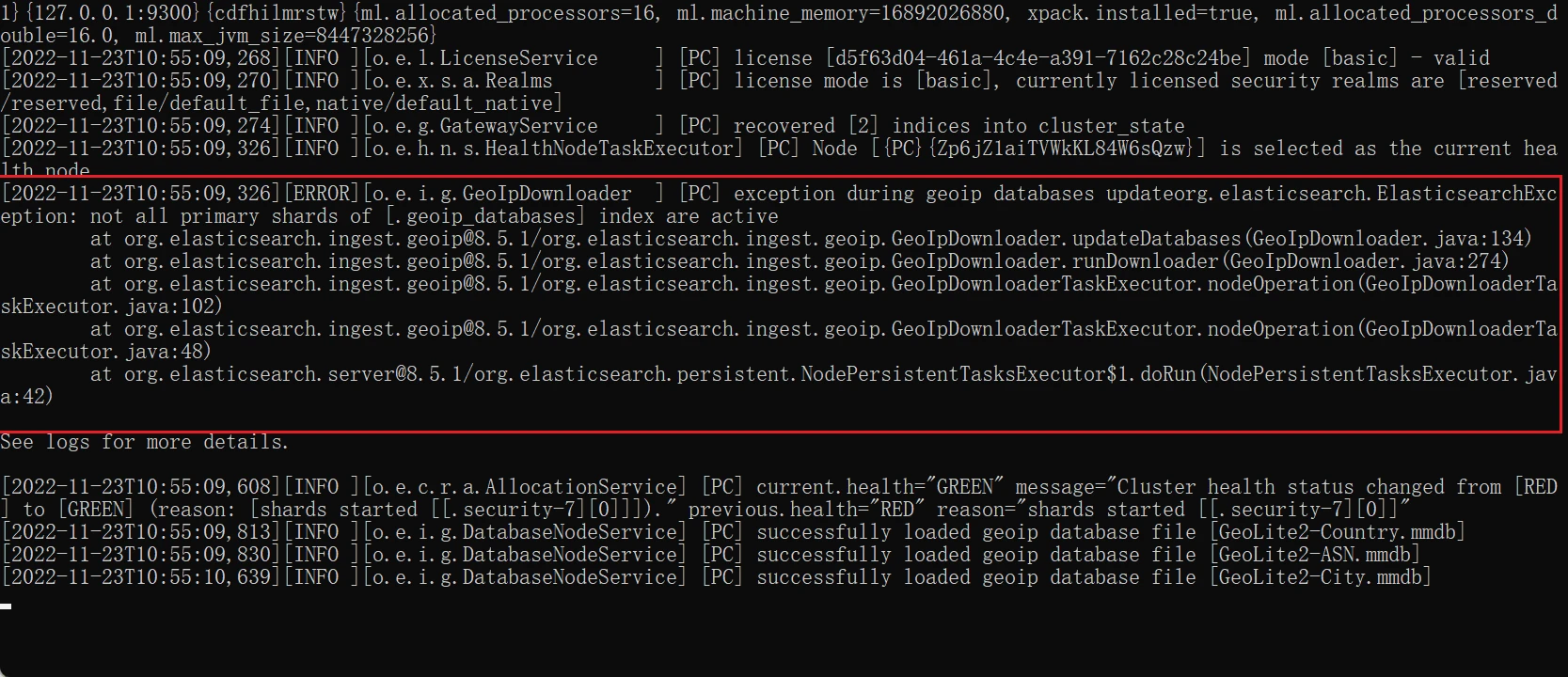Click the 'See logs for more details.' text
This screenshot has width=1568, height=677.
coord(144,442)
